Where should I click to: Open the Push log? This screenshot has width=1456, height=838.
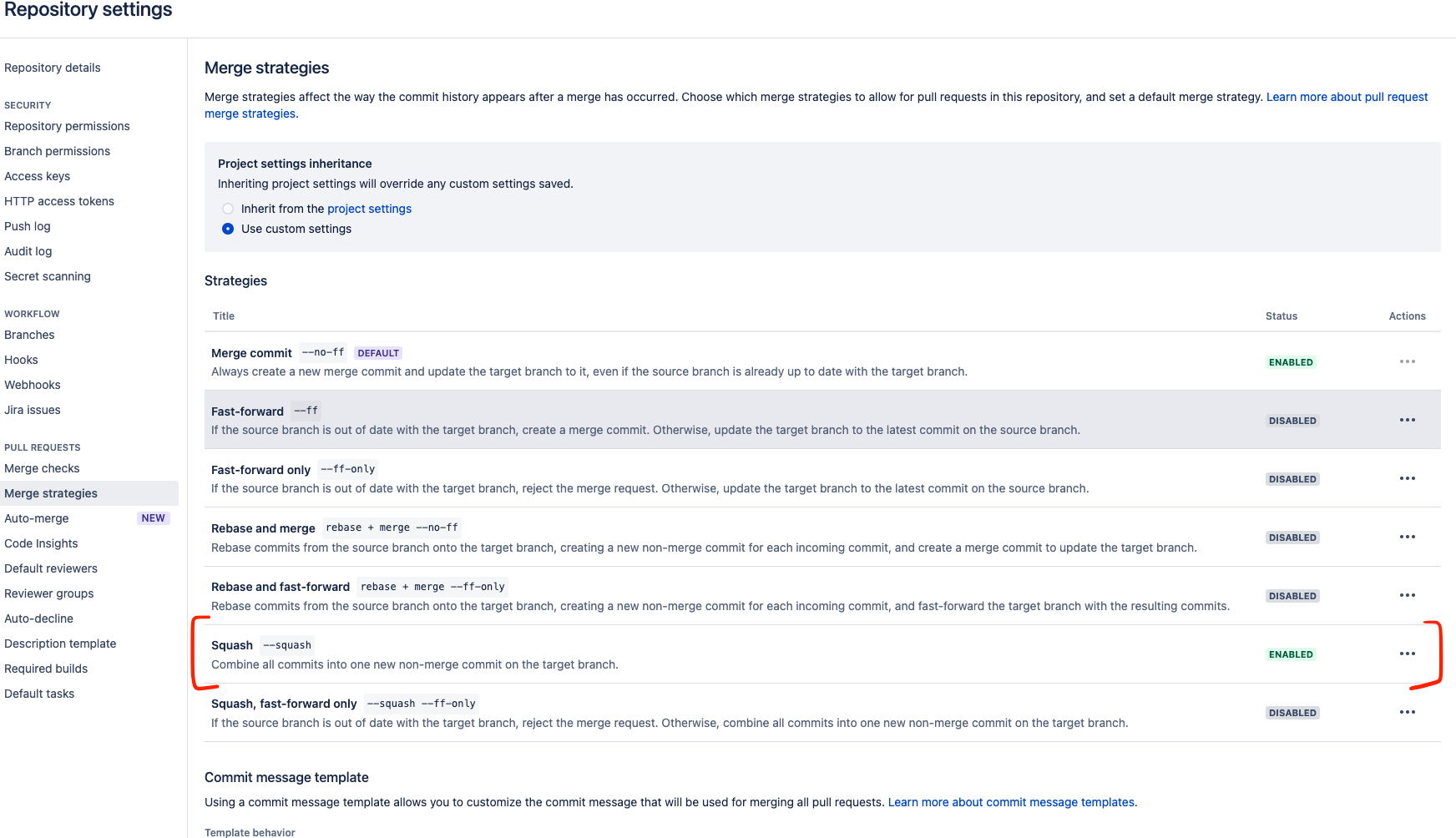point(27,226)
